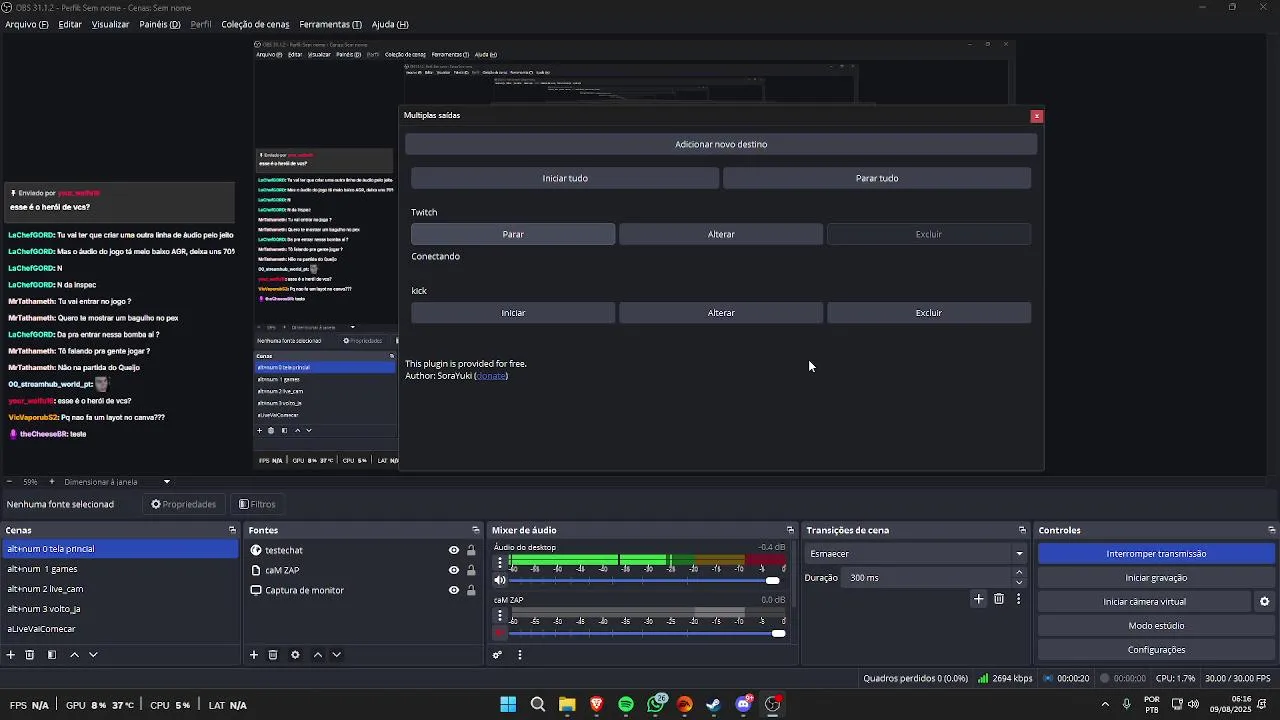Decrease transition duration stepper down
The width and height of the screenshot is (1280, 720).
coord(1019,582)
